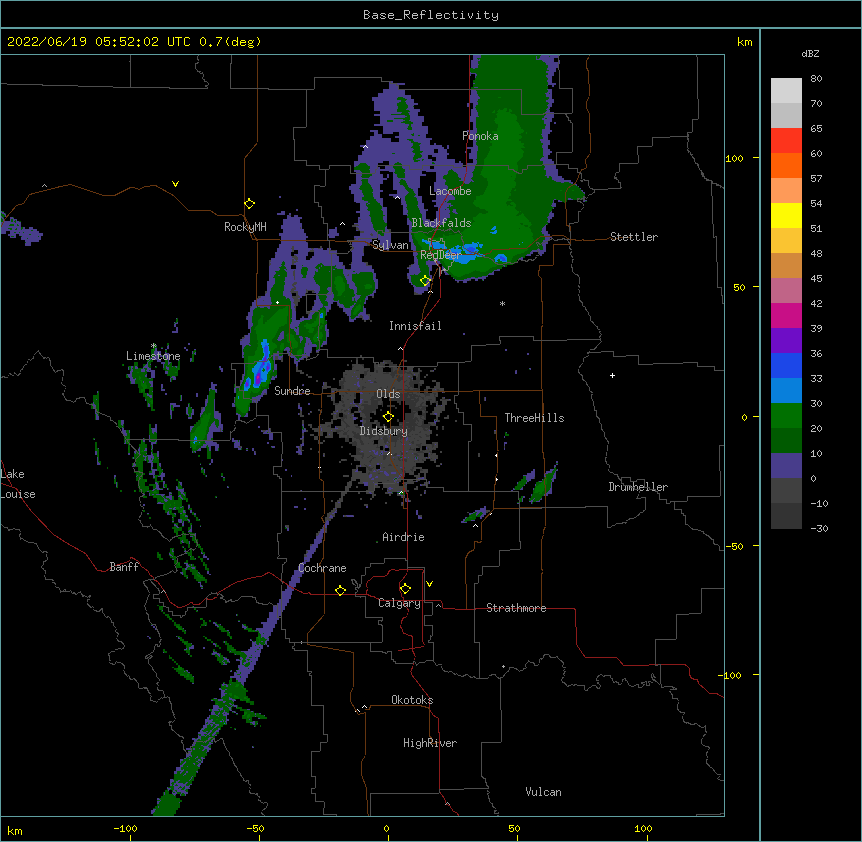Image resolution: width=862 pixels, height=842 pixels.
Task: Click the Strathmore label
Action: 516,608
